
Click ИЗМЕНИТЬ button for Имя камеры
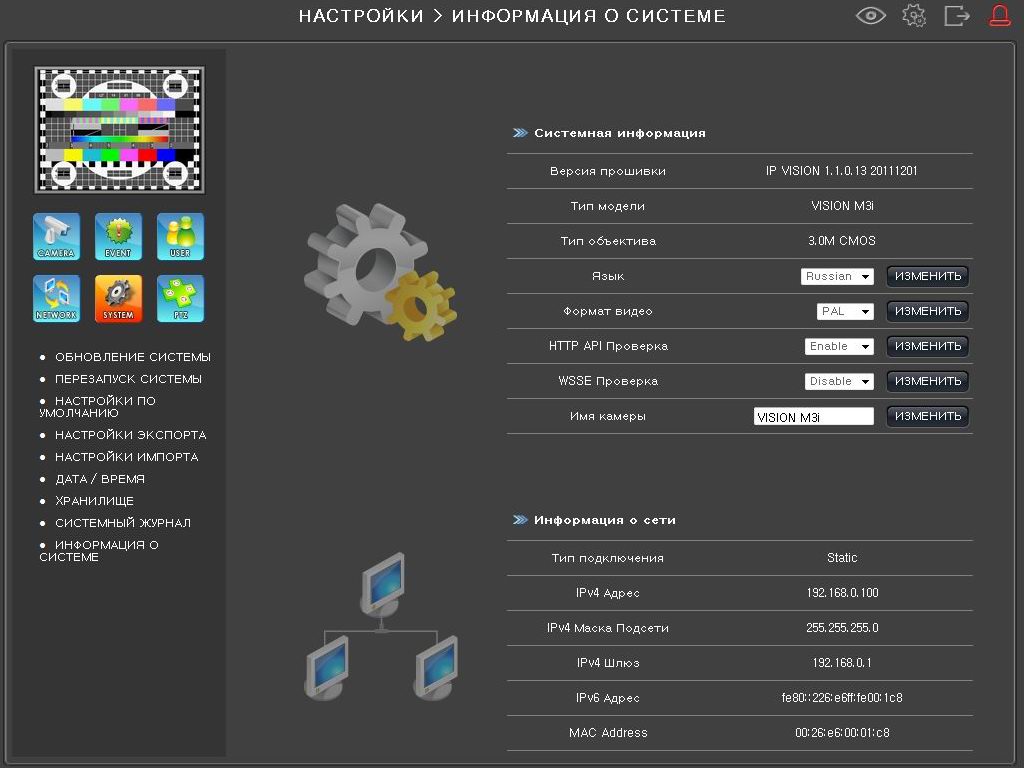click(x=927, y=416)
